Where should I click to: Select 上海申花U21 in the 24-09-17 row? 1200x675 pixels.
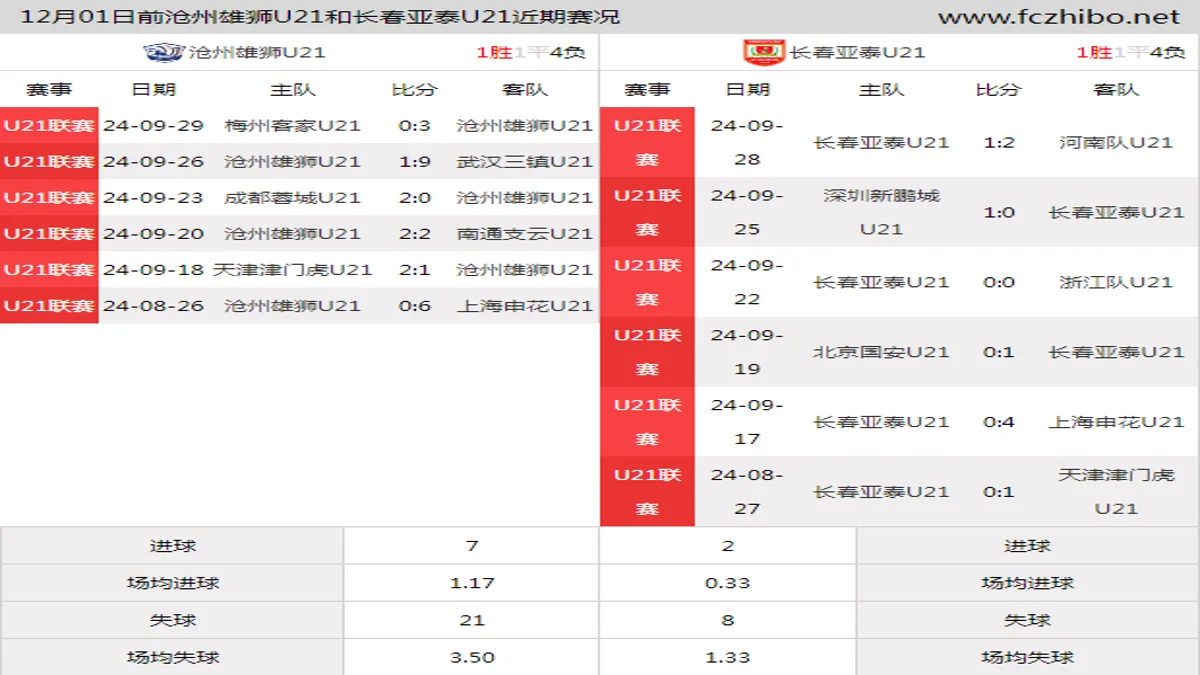pos(1116,422)
